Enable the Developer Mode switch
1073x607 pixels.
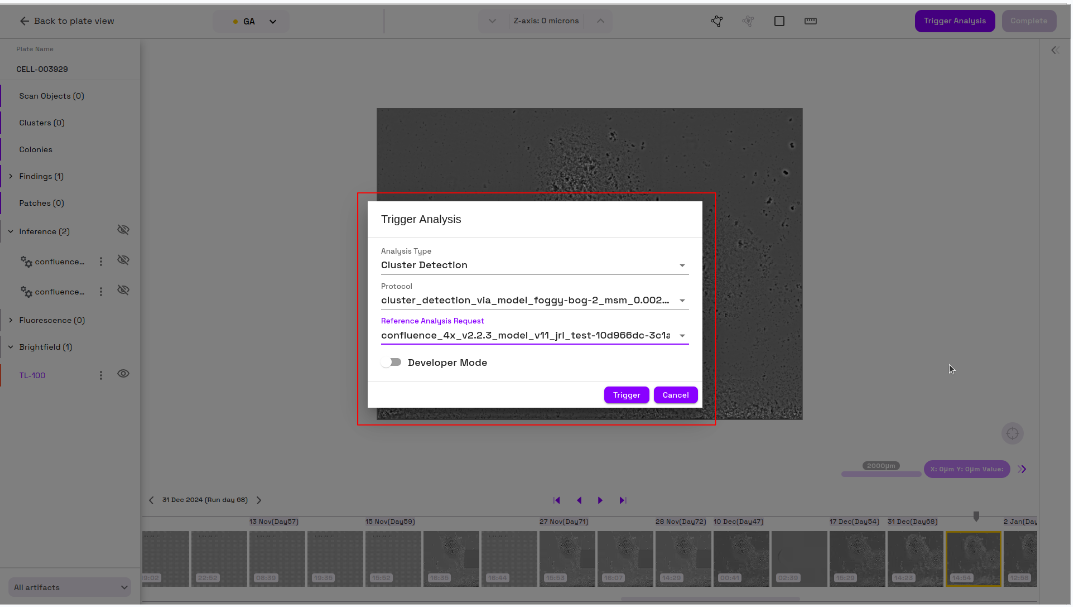pos(391,362)
